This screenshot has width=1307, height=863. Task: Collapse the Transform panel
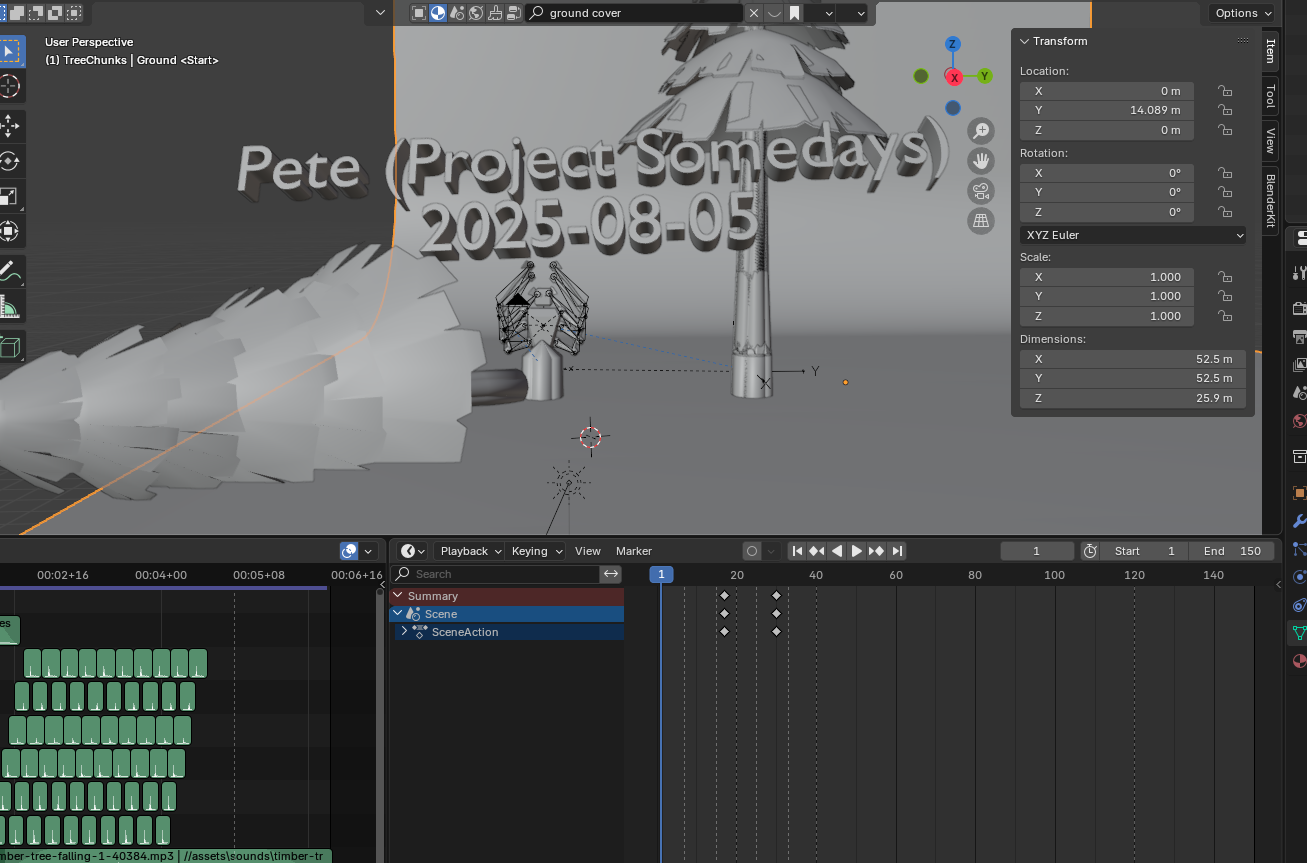tap(1024, 41)
